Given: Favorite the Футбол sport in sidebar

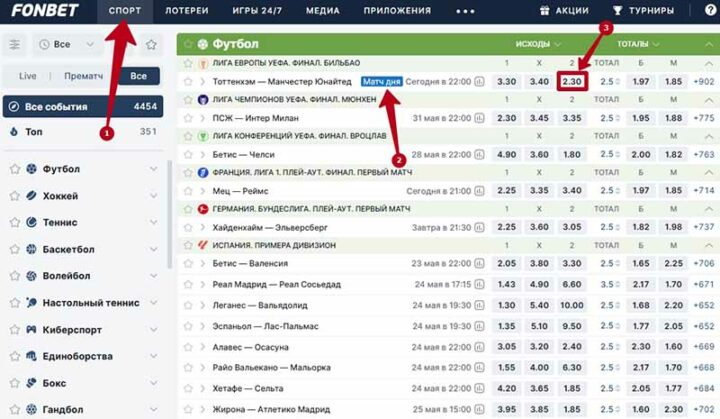Looking at the screenshot, I should coord(14,169).
